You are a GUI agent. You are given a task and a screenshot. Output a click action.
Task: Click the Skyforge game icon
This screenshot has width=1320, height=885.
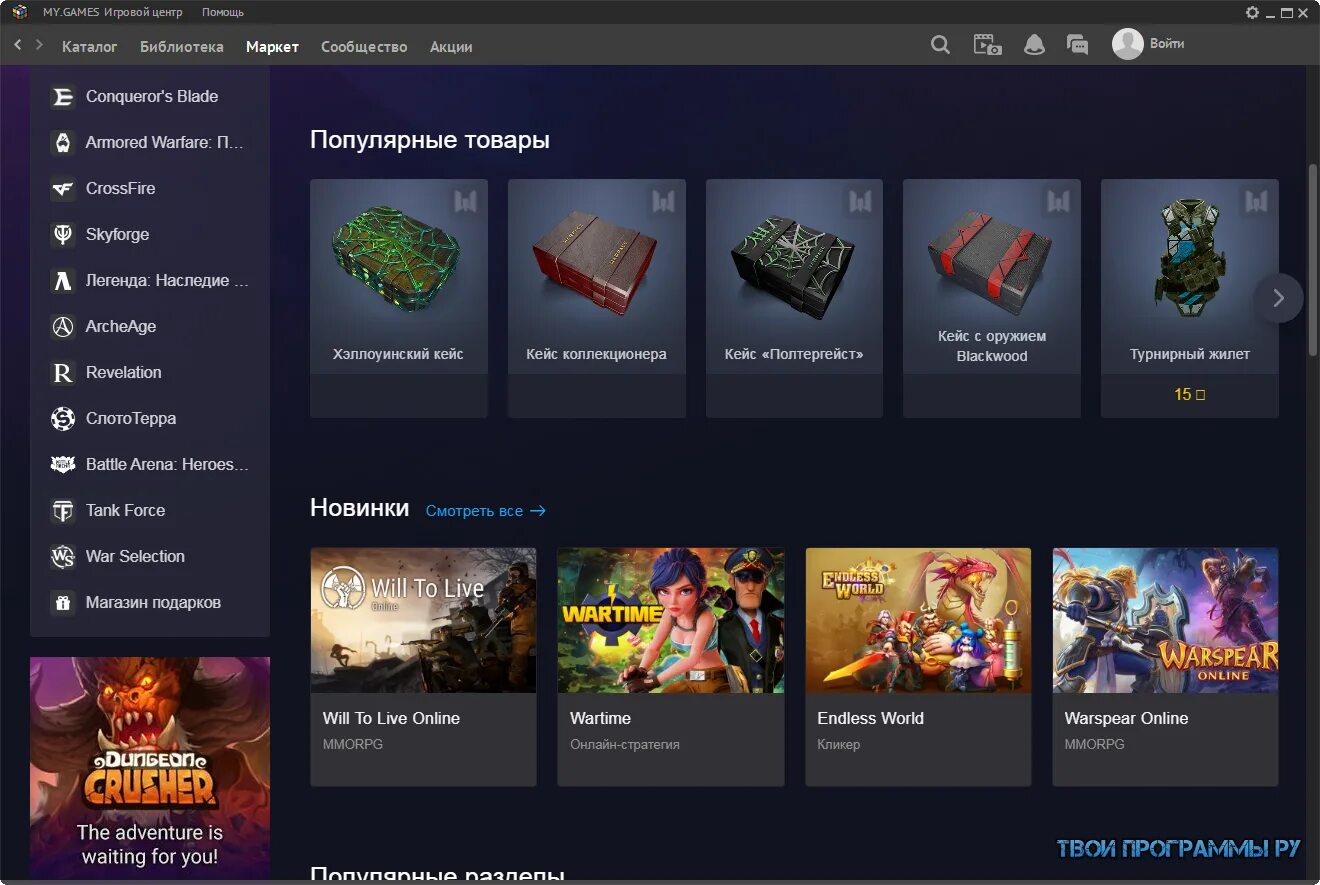[63, 235]
